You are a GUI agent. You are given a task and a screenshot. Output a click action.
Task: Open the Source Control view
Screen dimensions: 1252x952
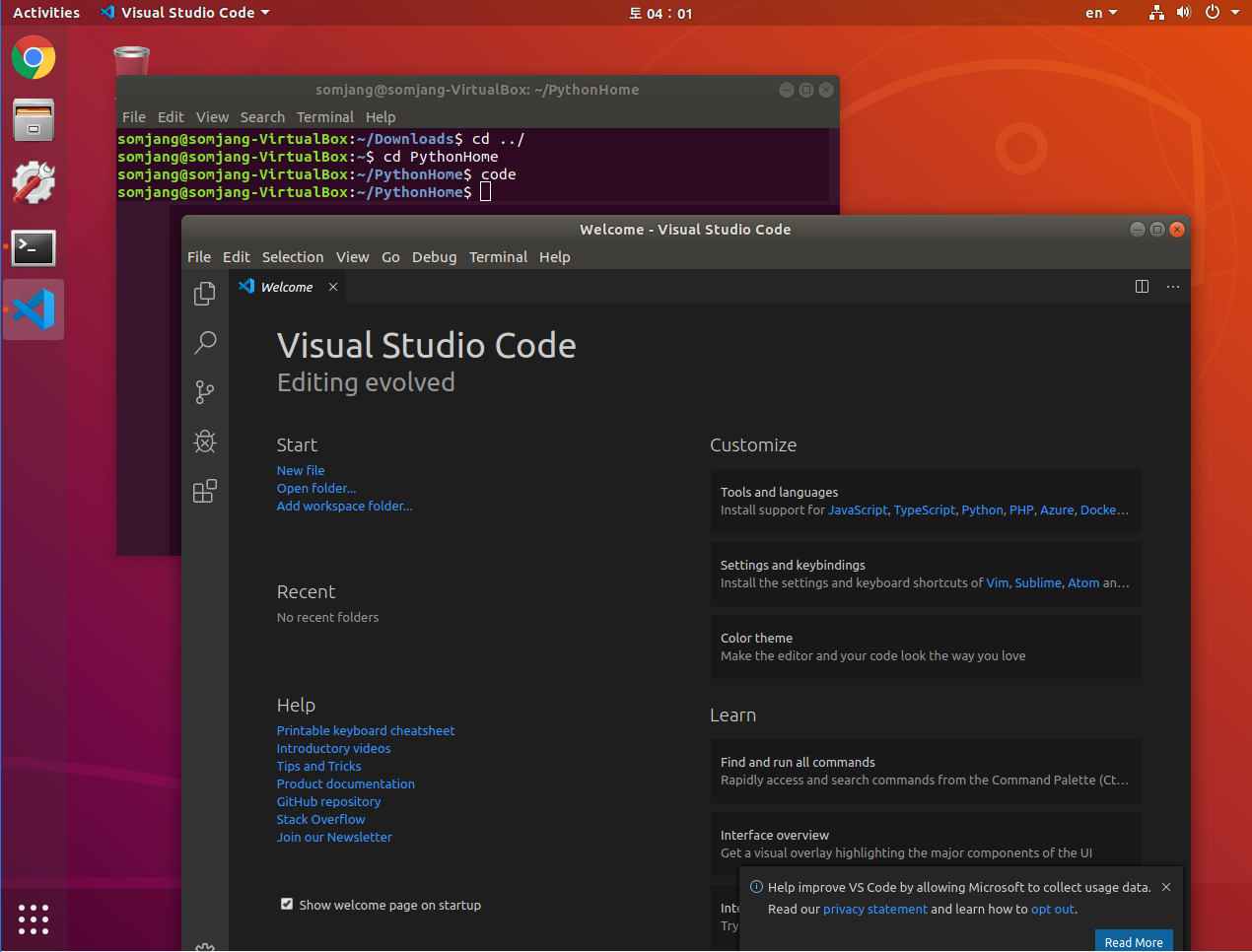click(205, 392)
